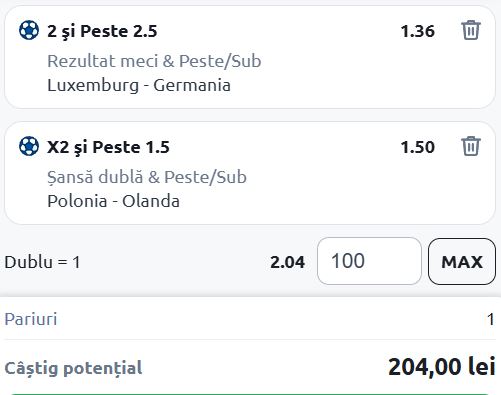Focus the stake input showing 100

click(x=369, y=261)
